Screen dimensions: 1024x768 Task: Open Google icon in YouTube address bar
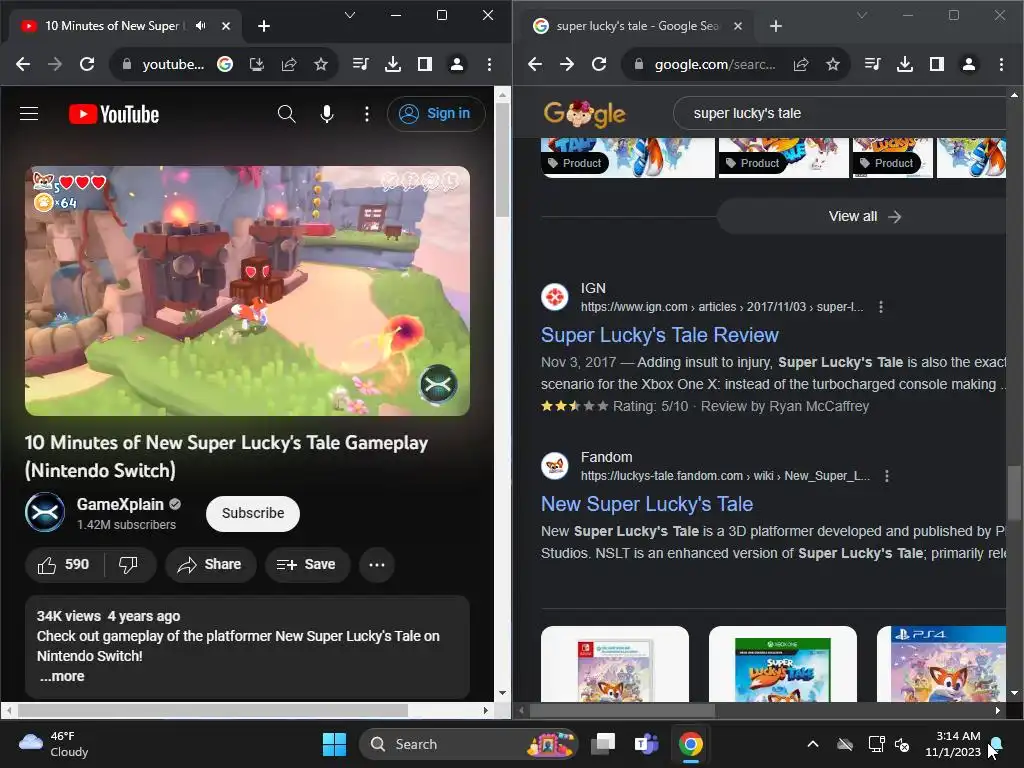click(225, 64)
